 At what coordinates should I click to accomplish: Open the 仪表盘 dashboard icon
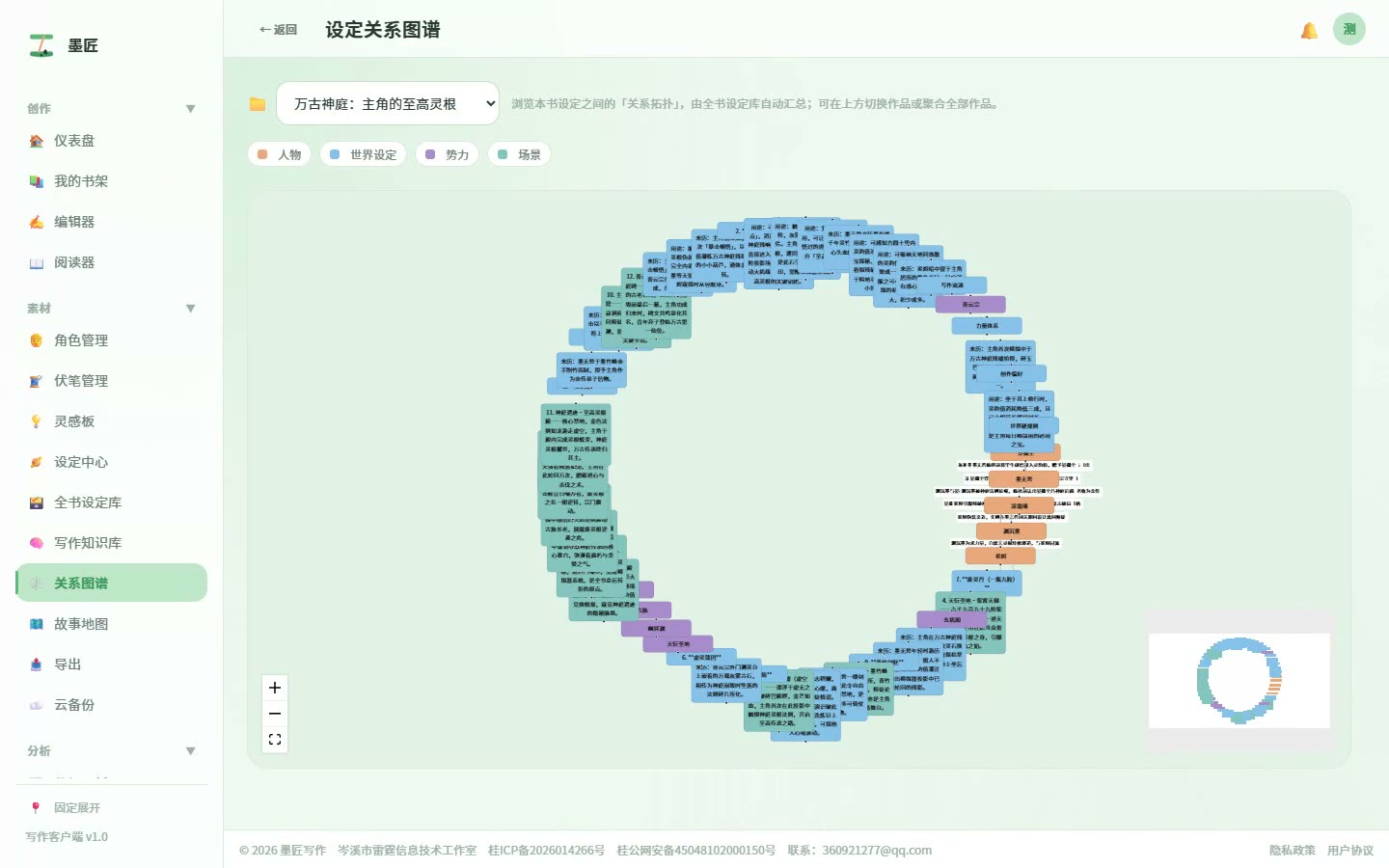(37, 141)
